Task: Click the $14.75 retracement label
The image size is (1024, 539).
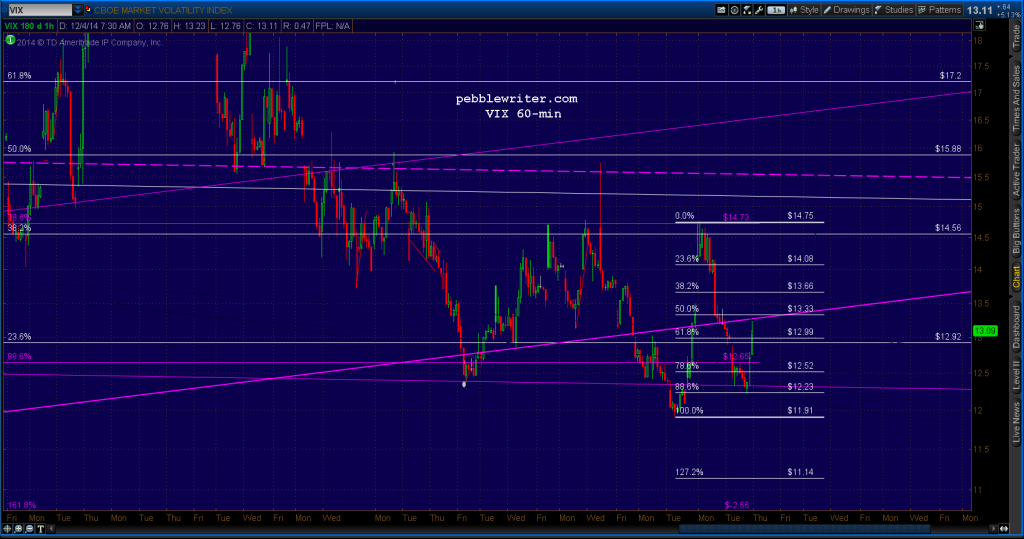Action: [800, 216]
